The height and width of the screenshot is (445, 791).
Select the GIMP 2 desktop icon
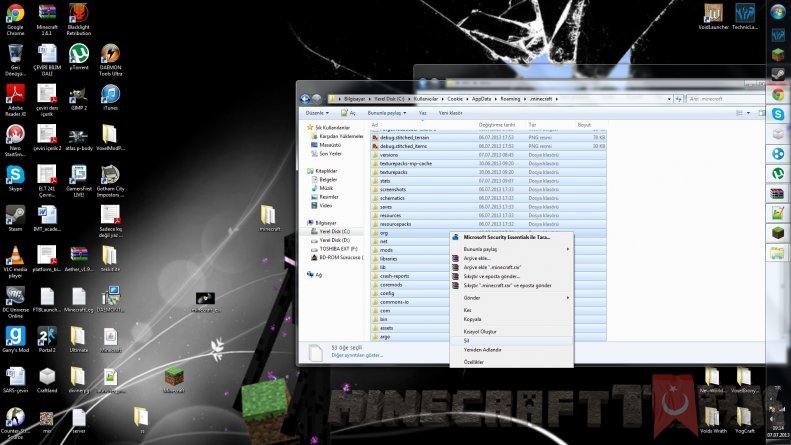[79, 97]
